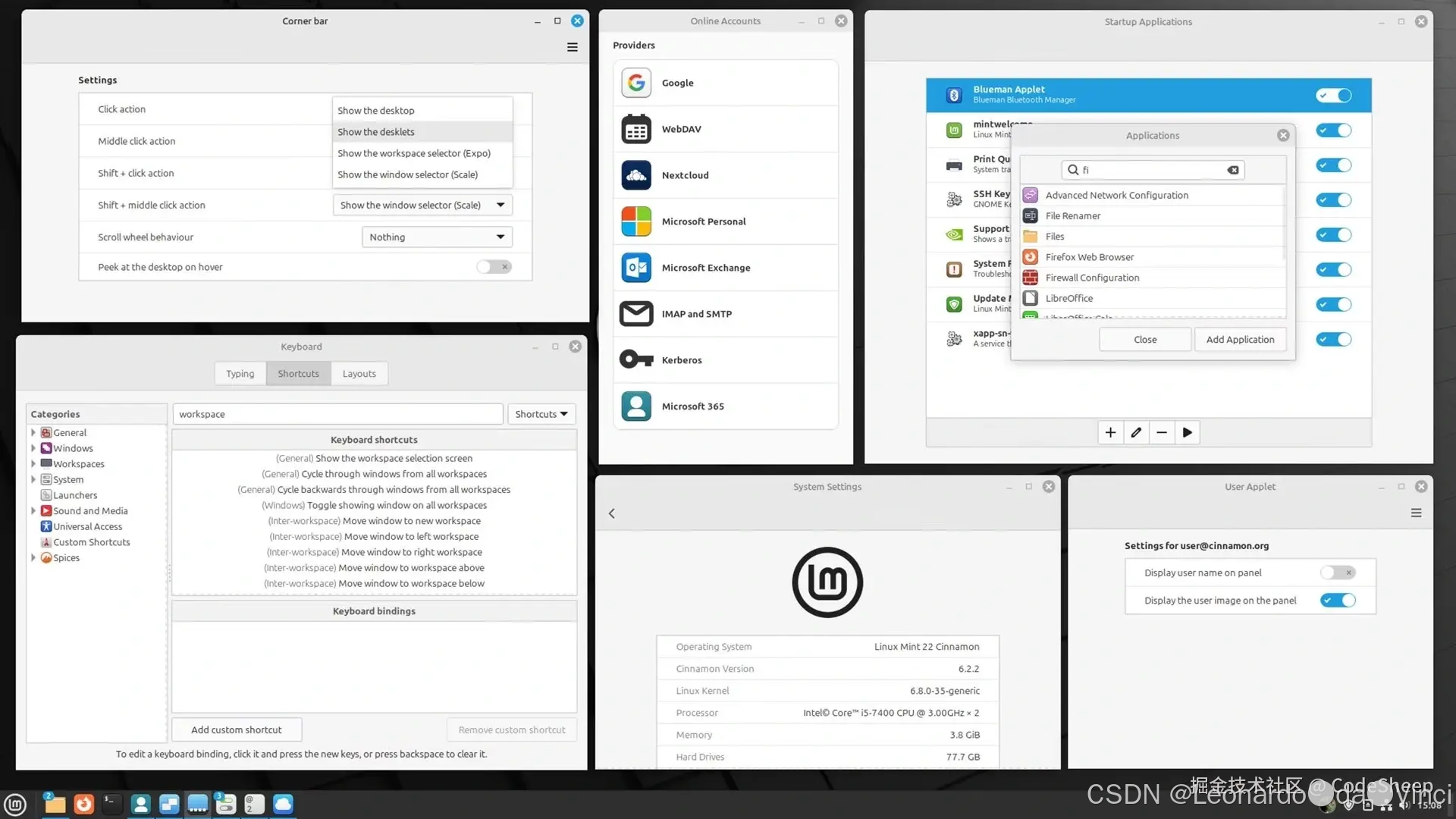This screenshot has width=1456, height=819.
Task: Toggle Display user name on panel
Action: coord(1337,573)
